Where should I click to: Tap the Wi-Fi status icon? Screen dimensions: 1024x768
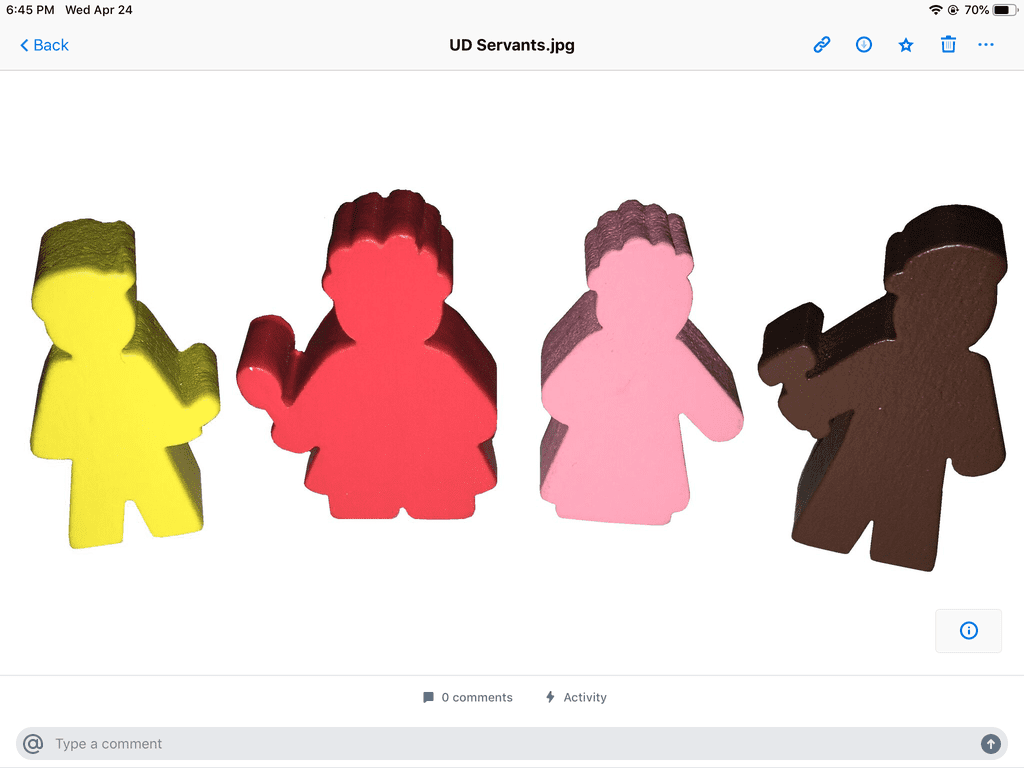(x=935, y=10)
